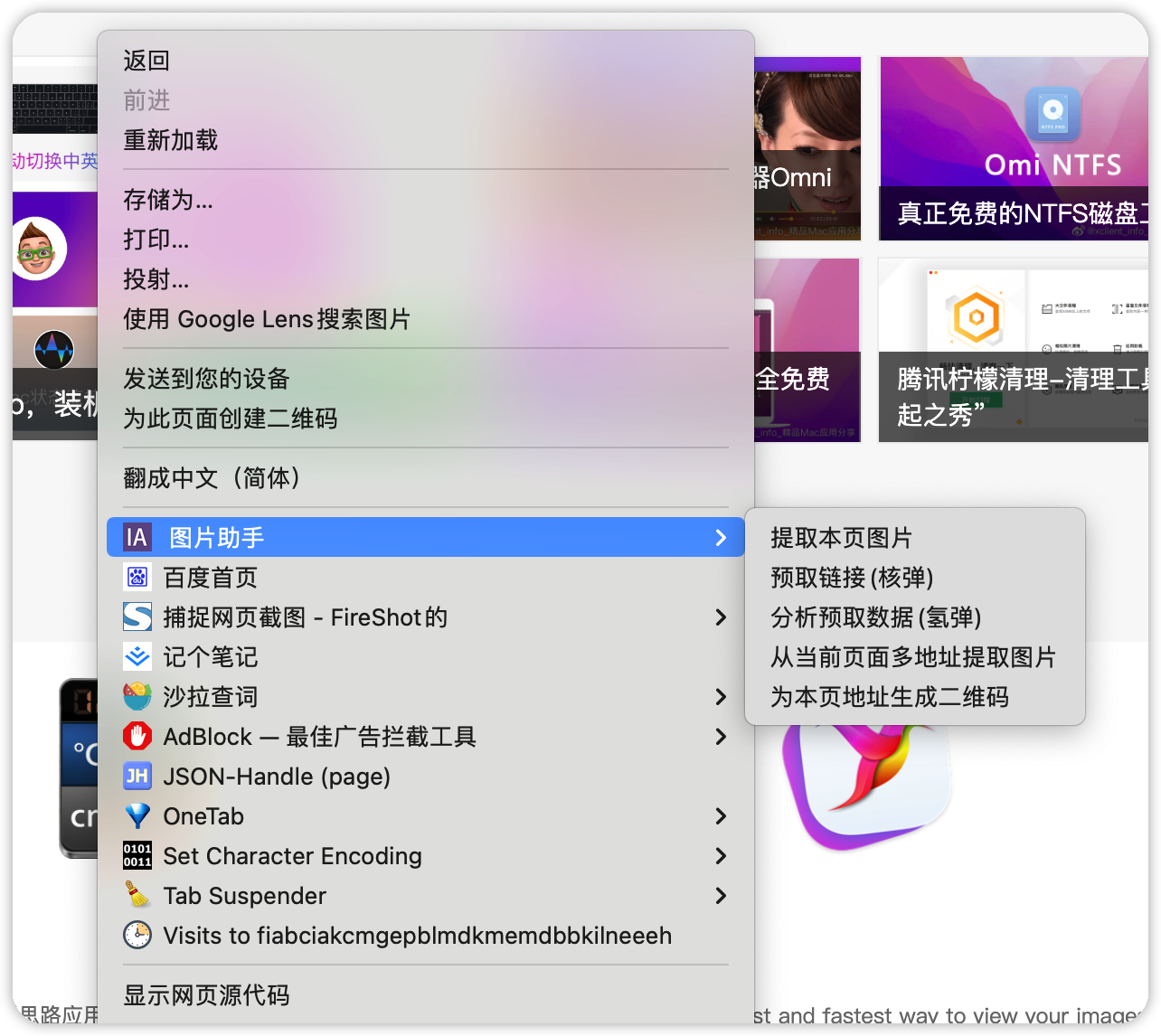Click the Tab Suspender broom icon
Viewport: 1161px width, 1036px height.
137,895
